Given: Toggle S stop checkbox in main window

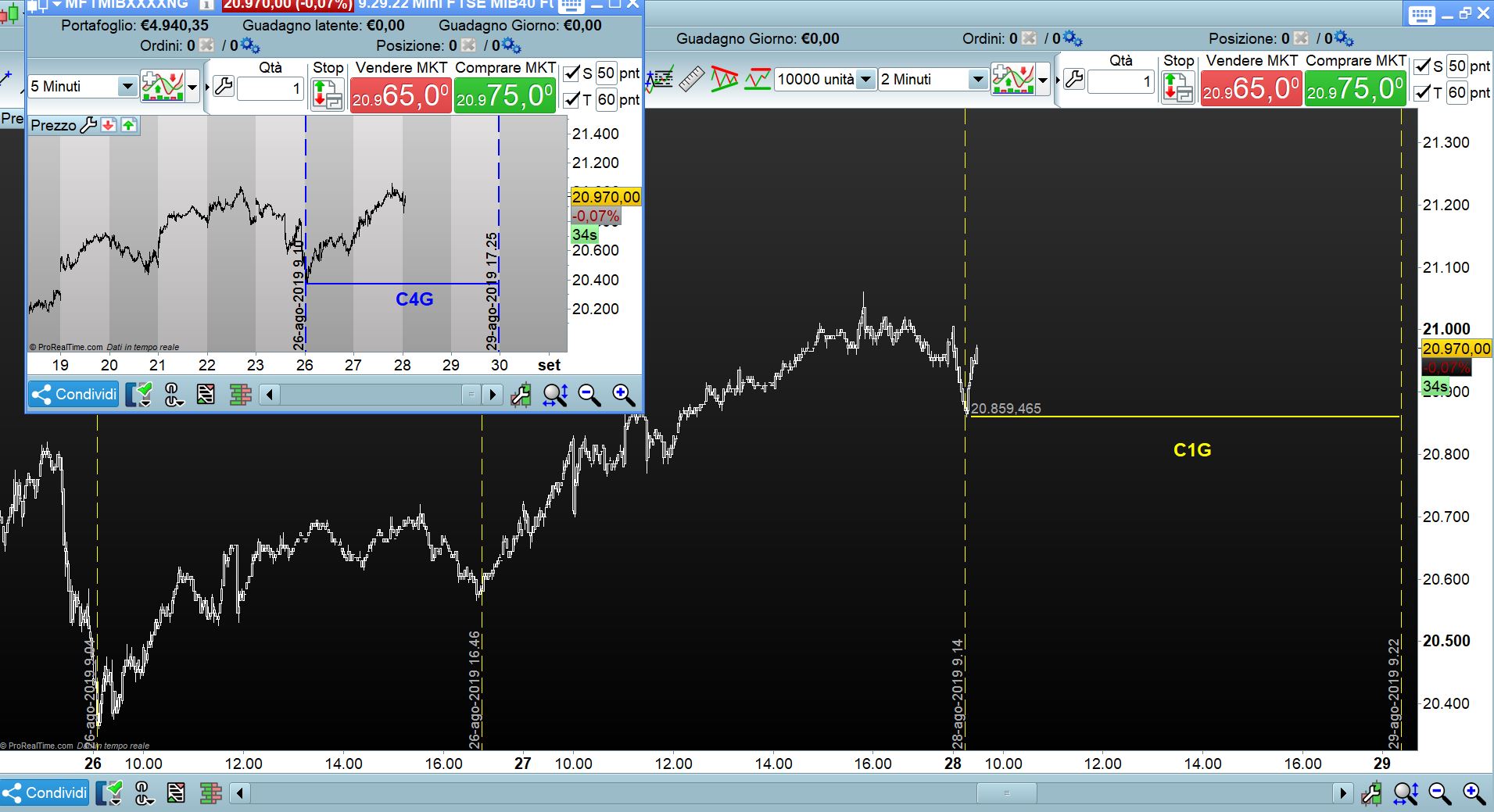Looking at the screenshot, I should point(1423,66).
